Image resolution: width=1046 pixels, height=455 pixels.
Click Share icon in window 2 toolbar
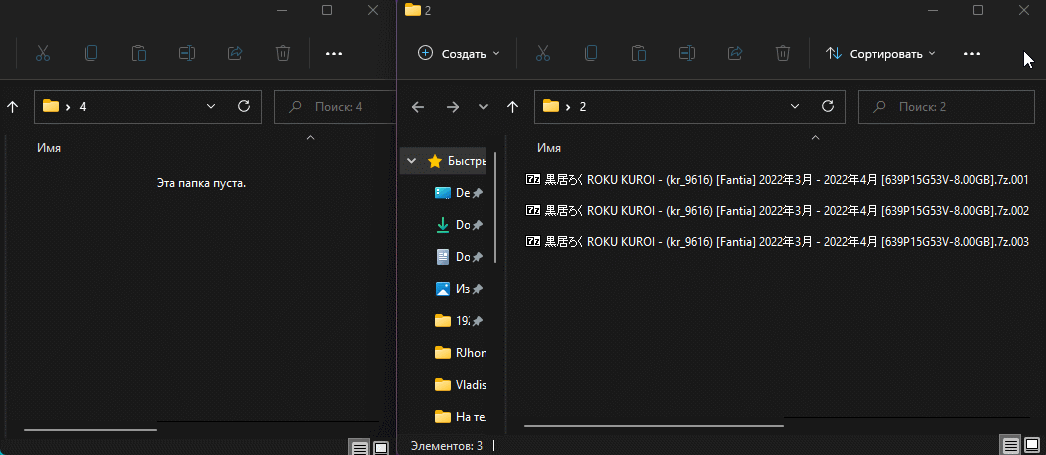click(735, 53)
